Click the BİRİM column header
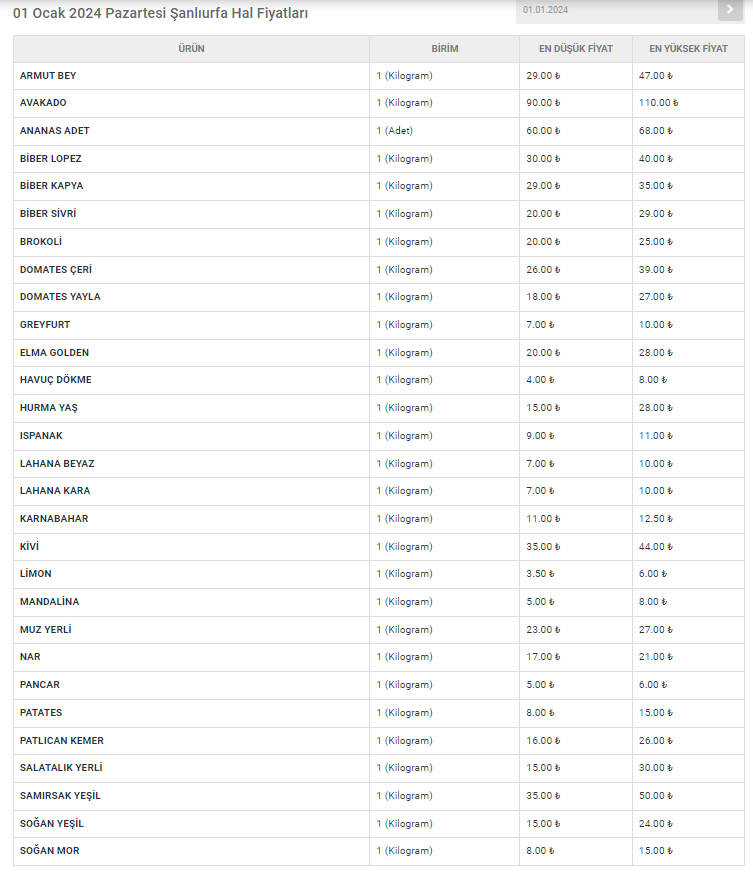The width and height of the screenshot is (753, 875). (445, 49)
